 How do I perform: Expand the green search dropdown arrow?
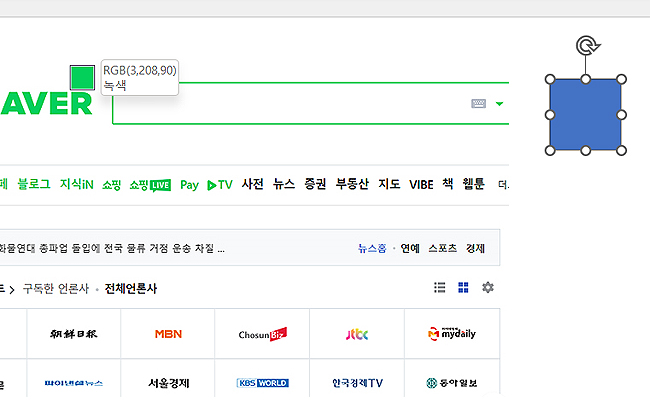[500, 104]
